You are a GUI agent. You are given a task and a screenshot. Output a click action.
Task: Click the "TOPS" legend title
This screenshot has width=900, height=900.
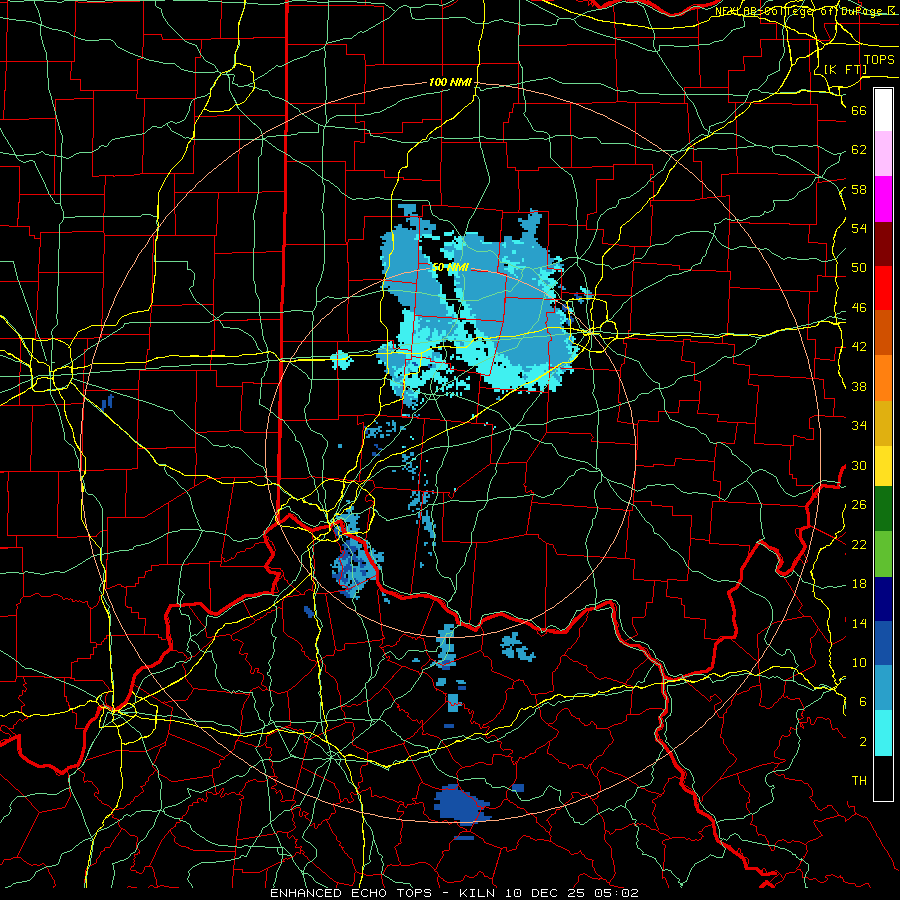click(879, 59)
